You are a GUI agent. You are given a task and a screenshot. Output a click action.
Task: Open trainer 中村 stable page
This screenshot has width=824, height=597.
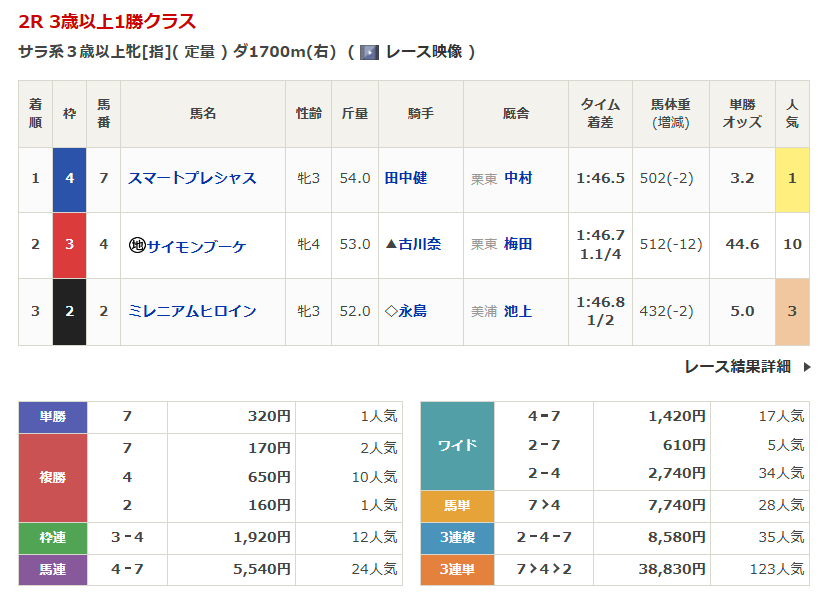tap(518, 178)
